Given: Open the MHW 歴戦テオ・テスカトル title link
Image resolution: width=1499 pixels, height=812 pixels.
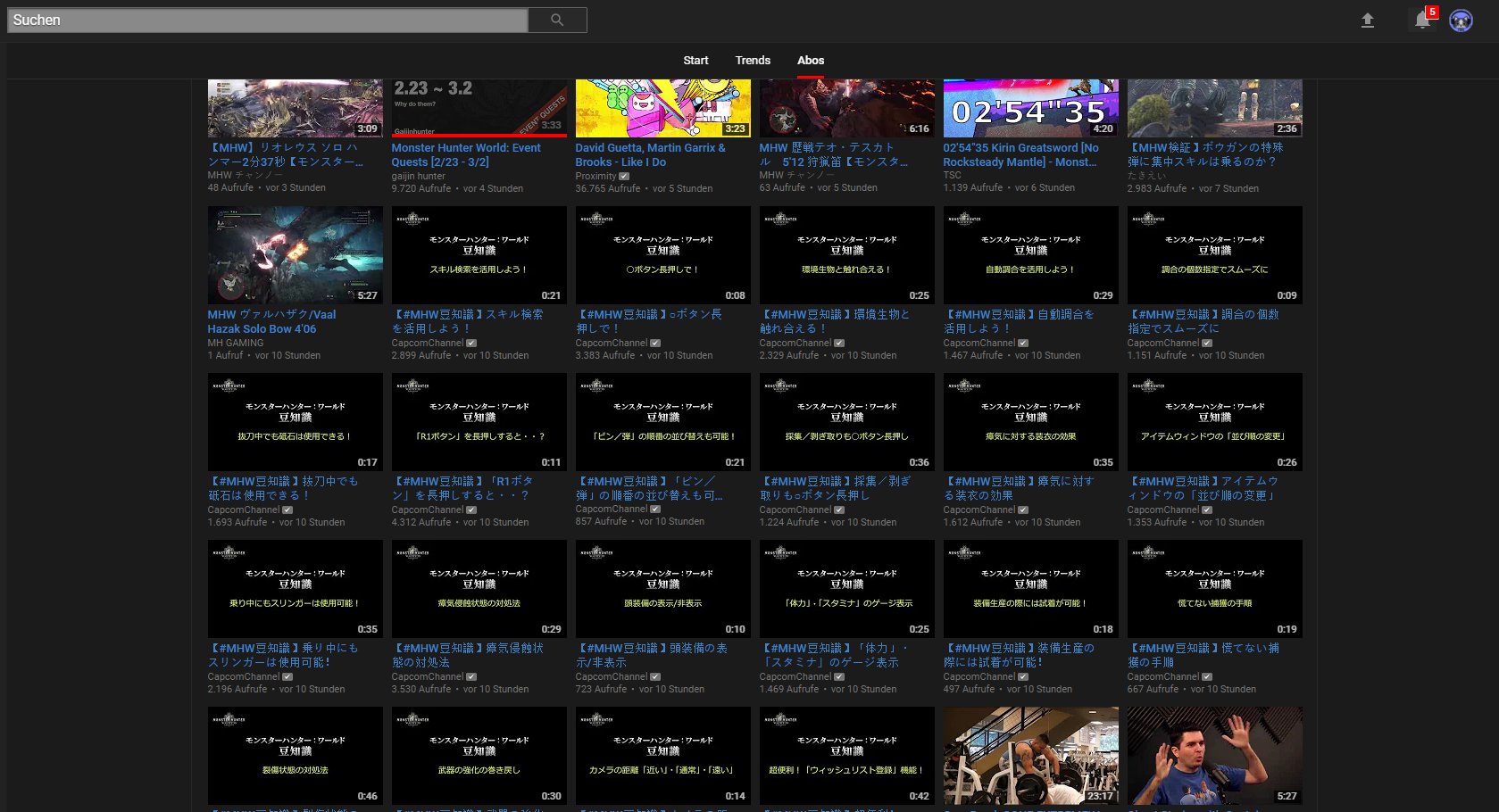Looking at the screenshot, I should click(x=834, y=154).
